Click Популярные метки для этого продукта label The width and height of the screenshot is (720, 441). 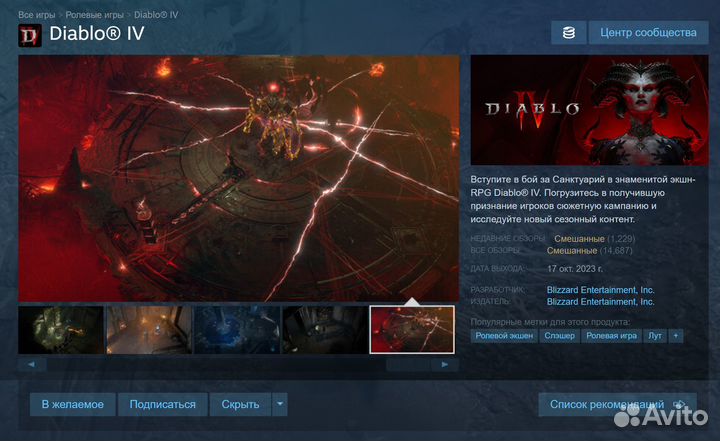coord(550,322)
